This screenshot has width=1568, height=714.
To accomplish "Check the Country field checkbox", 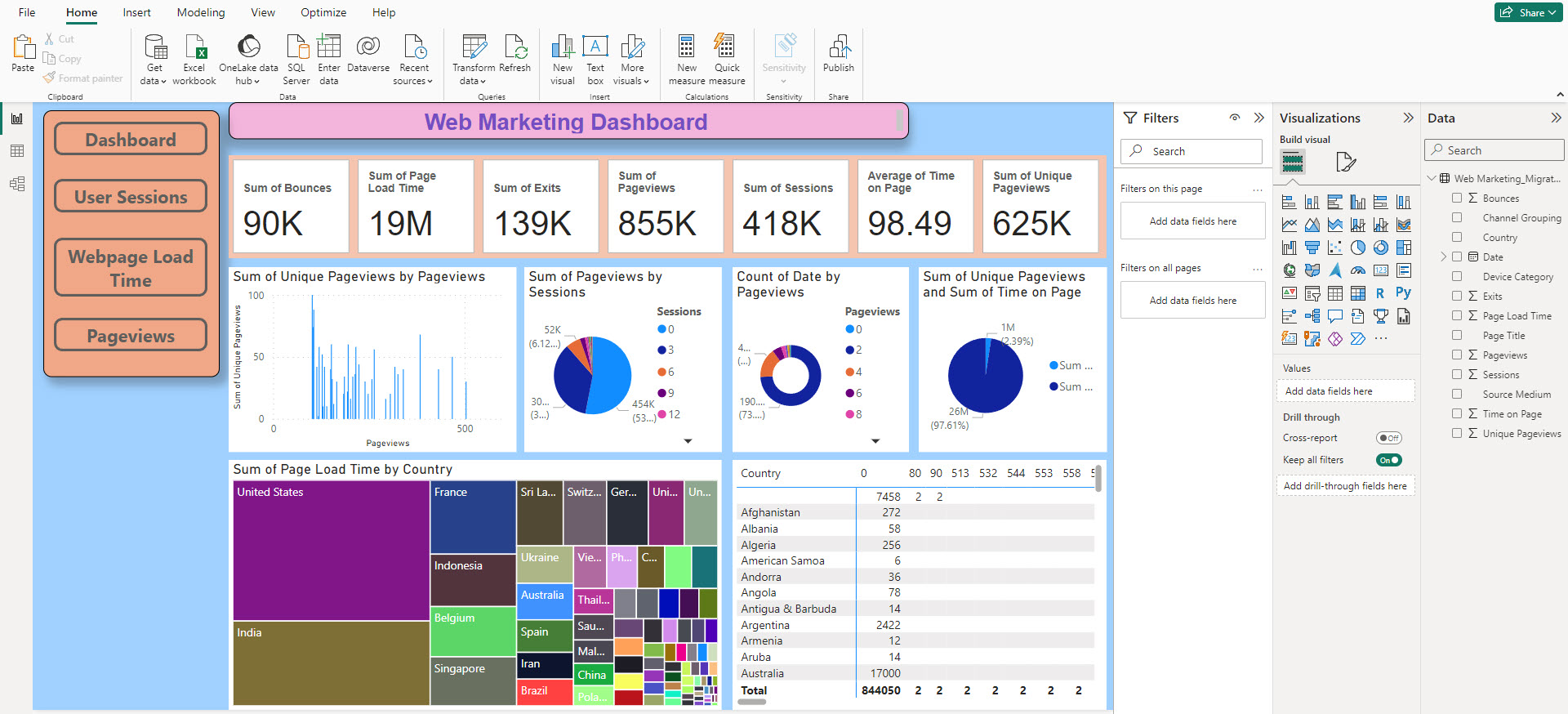I will tap(1457, 237).
